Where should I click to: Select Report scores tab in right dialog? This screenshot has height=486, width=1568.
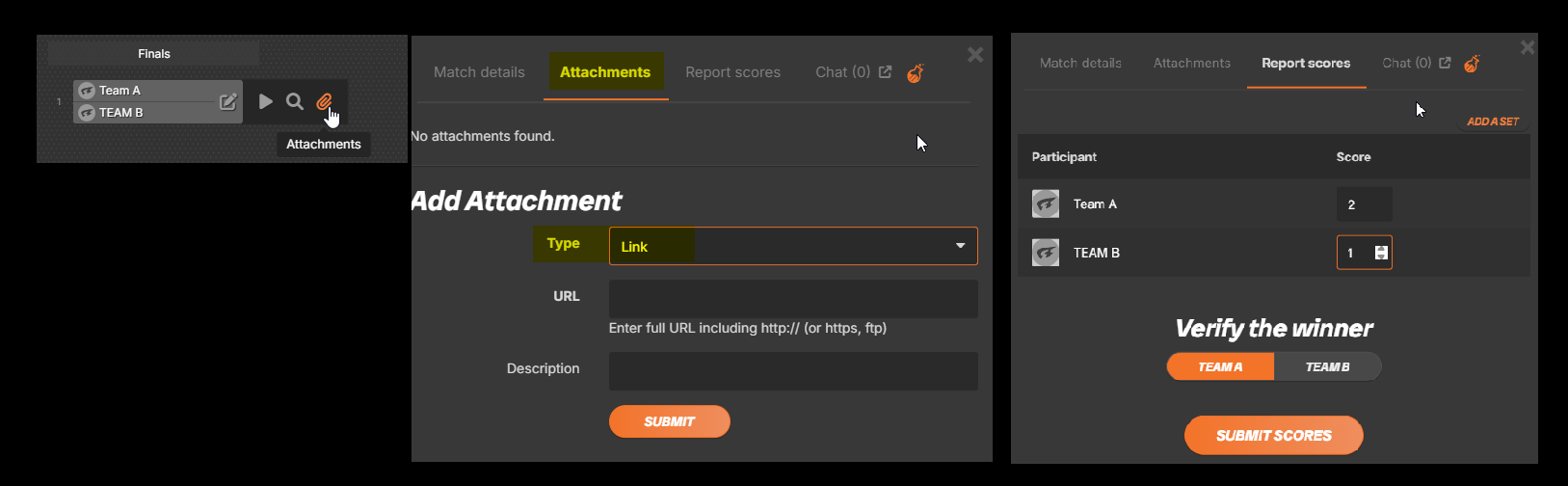tap(1306, 63)
